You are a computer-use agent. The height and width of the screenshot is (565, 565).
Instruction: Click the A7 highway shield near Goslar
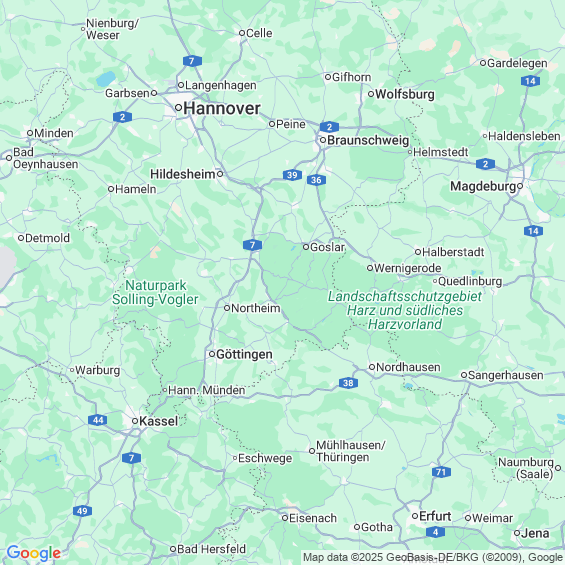[x=252, y=245]
